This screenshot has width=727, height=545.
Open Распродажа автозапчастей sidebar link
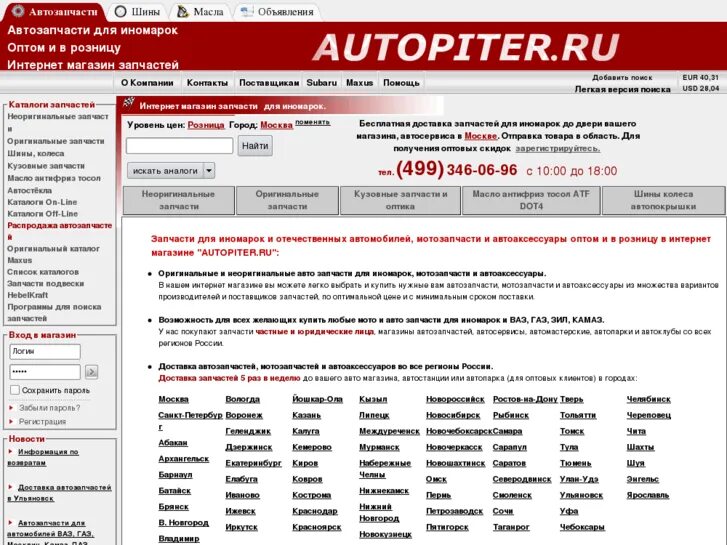[59, 231]
